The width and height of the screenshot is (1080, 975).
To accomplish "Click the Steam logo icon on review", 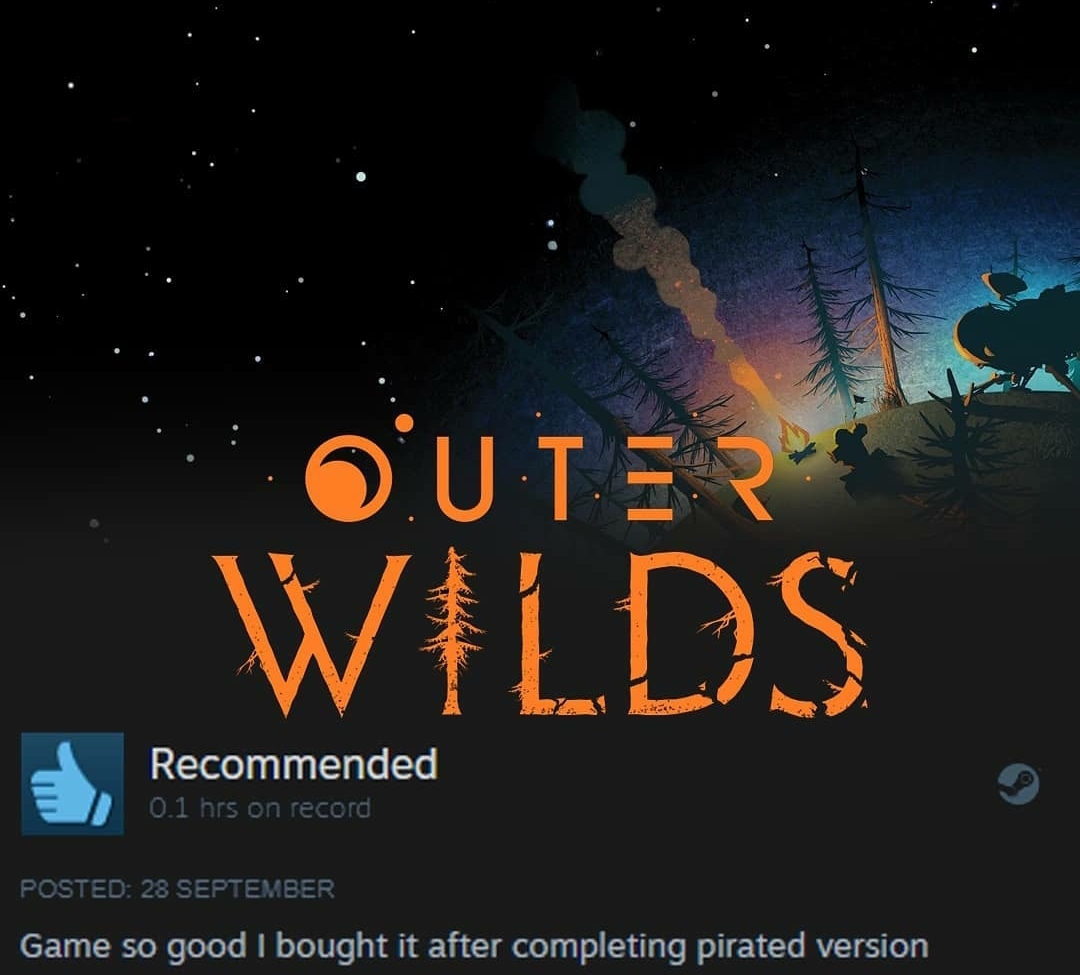I will click(1019, 784).
